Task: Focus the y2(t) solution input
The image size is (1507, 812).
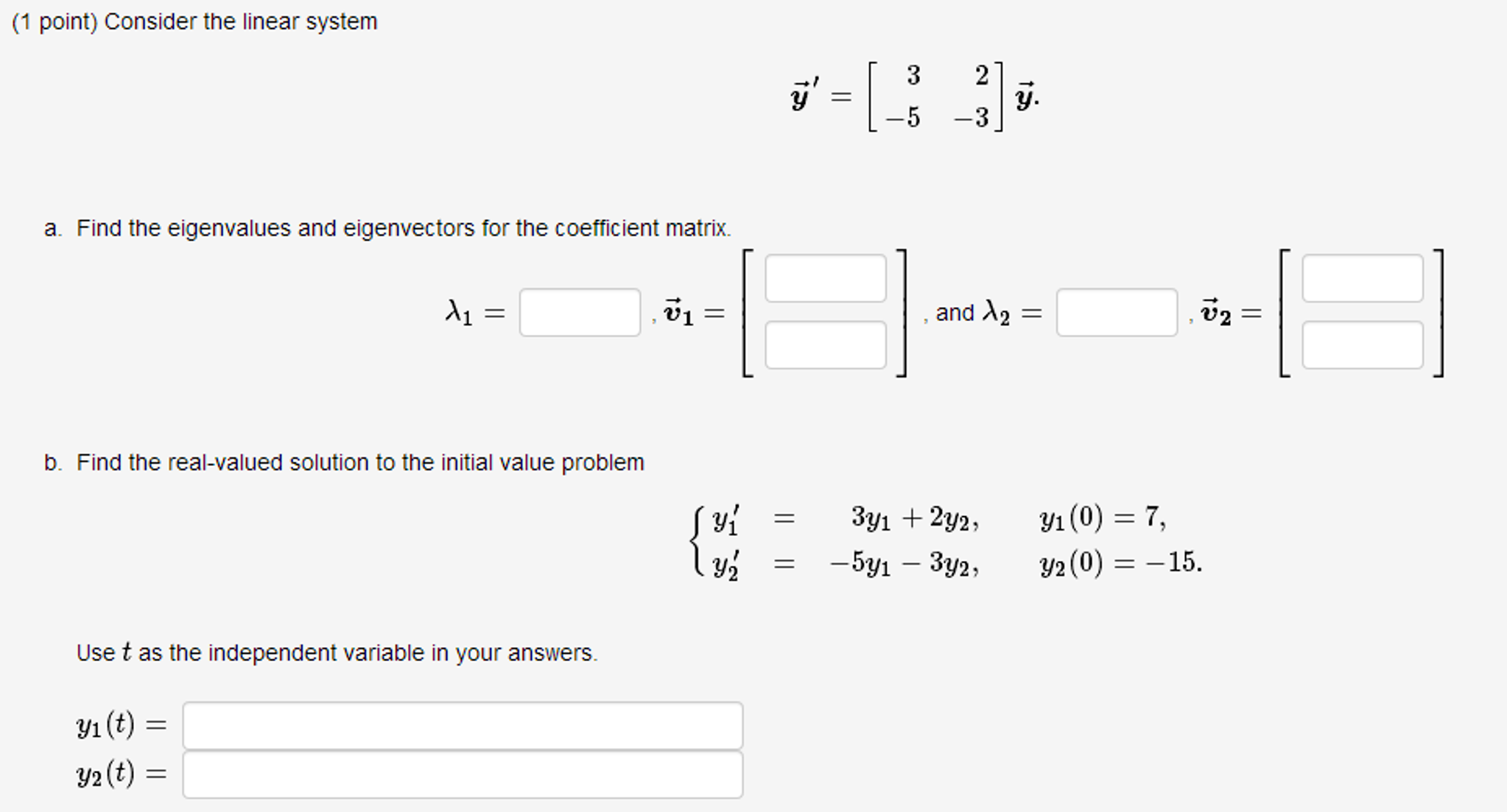Action: (463, 774)
